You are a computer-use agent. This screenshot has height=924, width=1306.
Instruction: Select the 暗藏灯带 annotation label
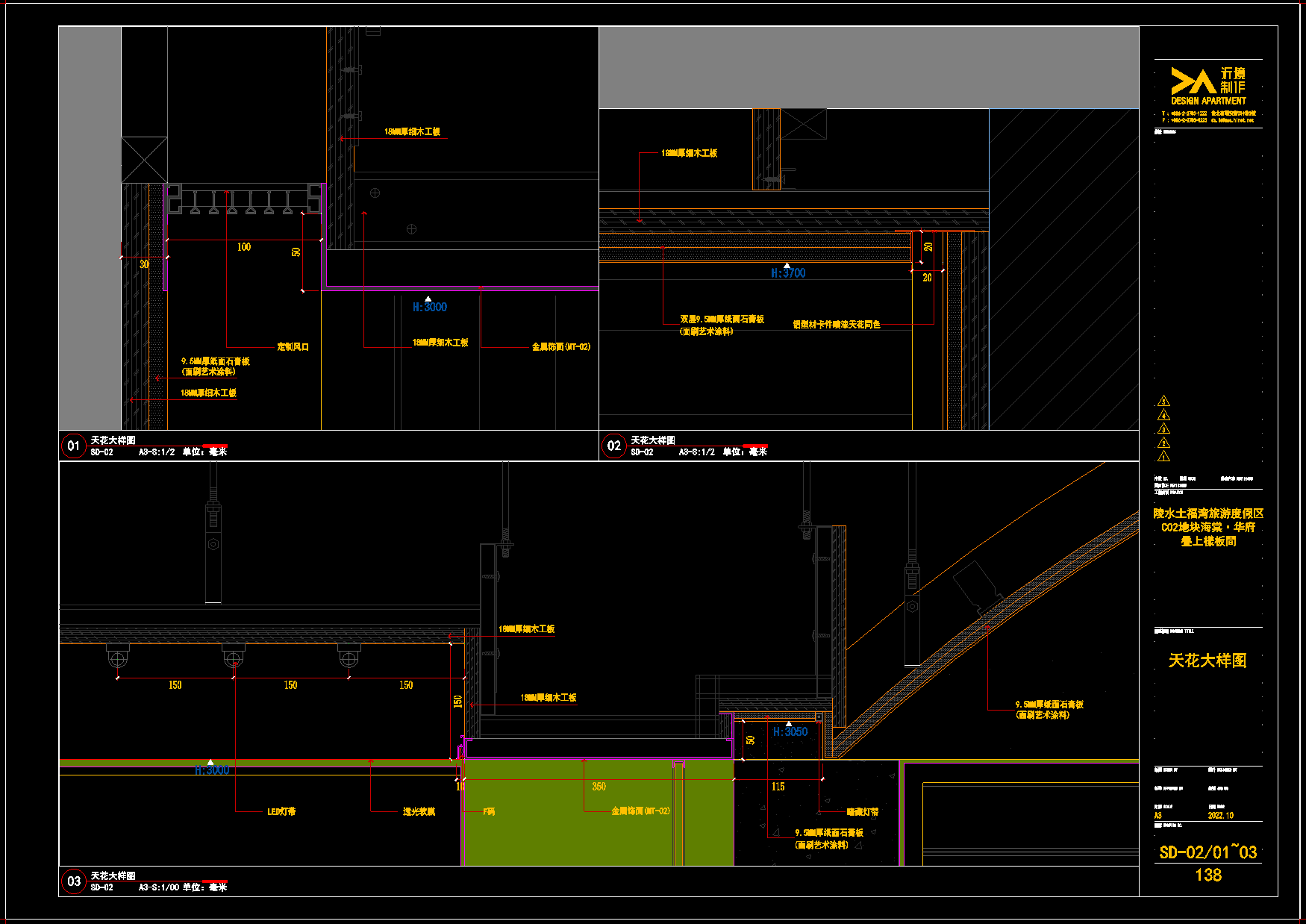pyautogui.click(x=863, y=811)
